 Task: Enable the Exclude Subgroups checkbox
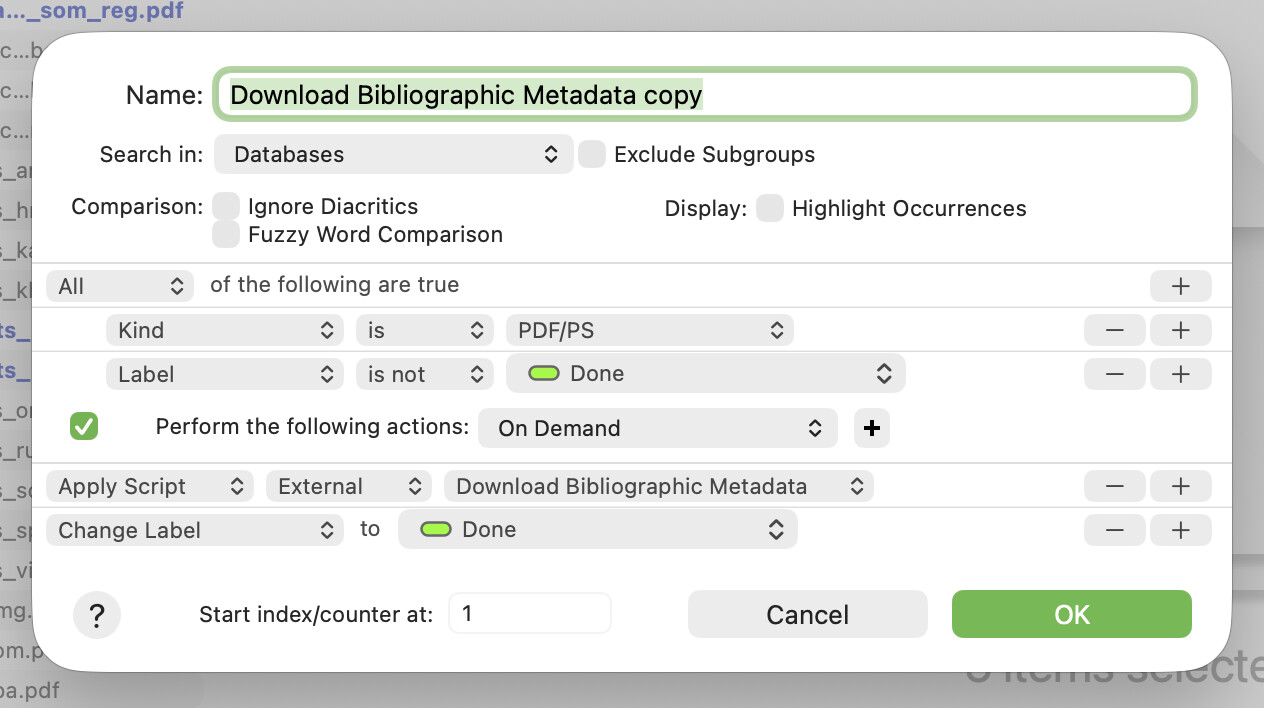pos(592,155)
